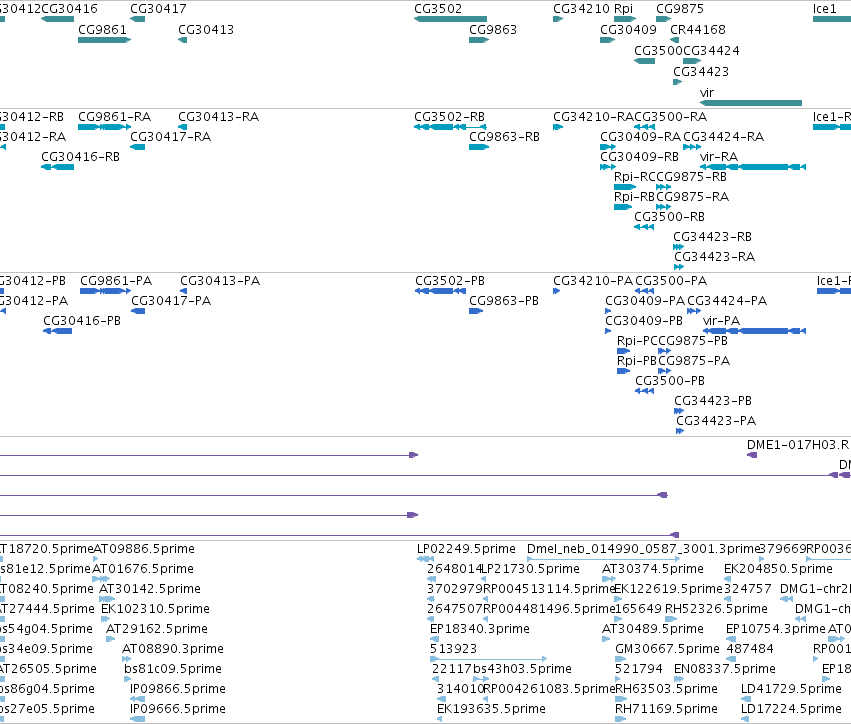Image resolution: width=851 pixels, height=724 pixels.
Task: Select the CG34424 gene feature
Action: tap(691, 61)
